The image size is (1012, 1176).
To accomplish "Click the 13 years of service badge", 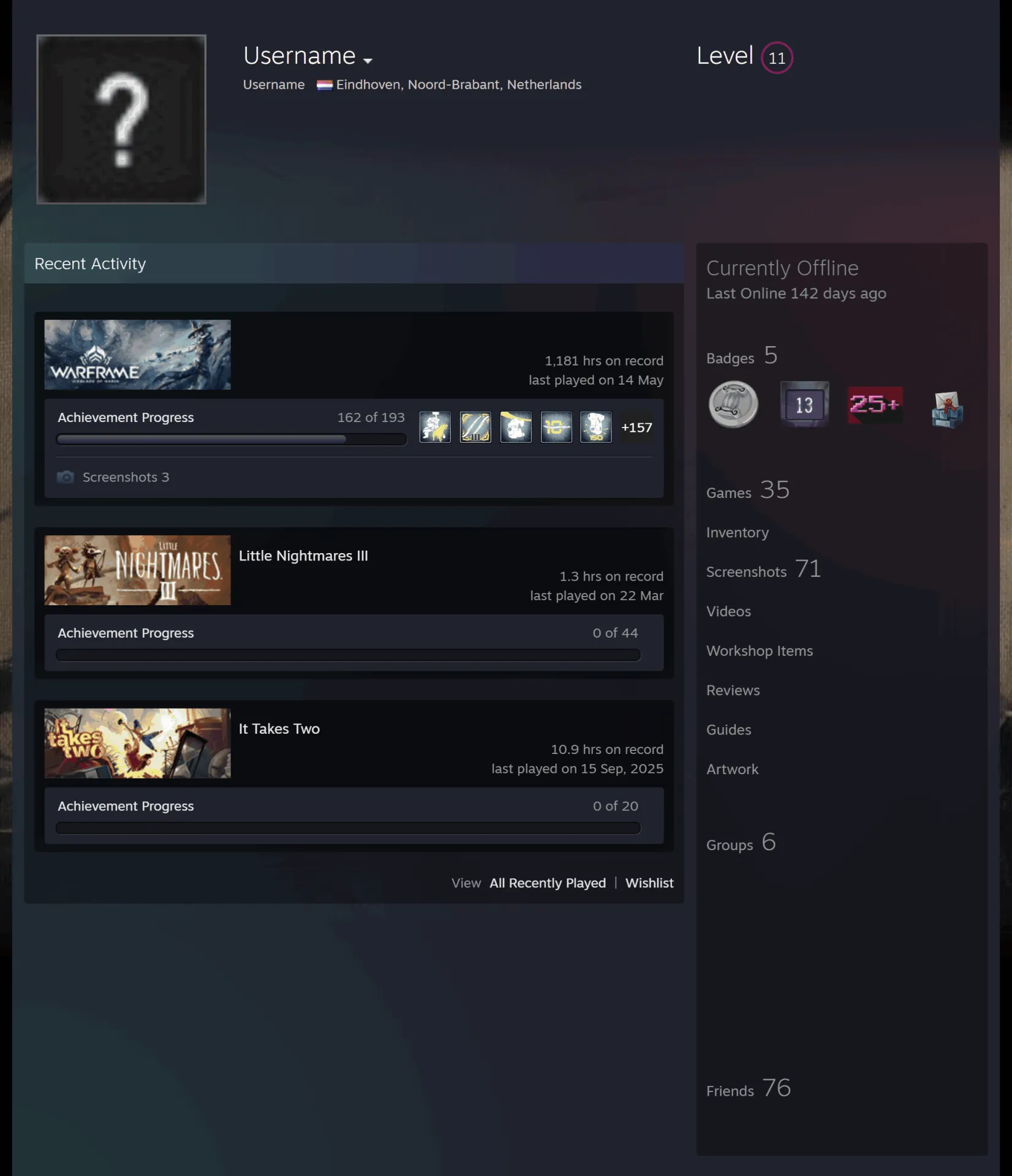I will click(x=804, y=404).
